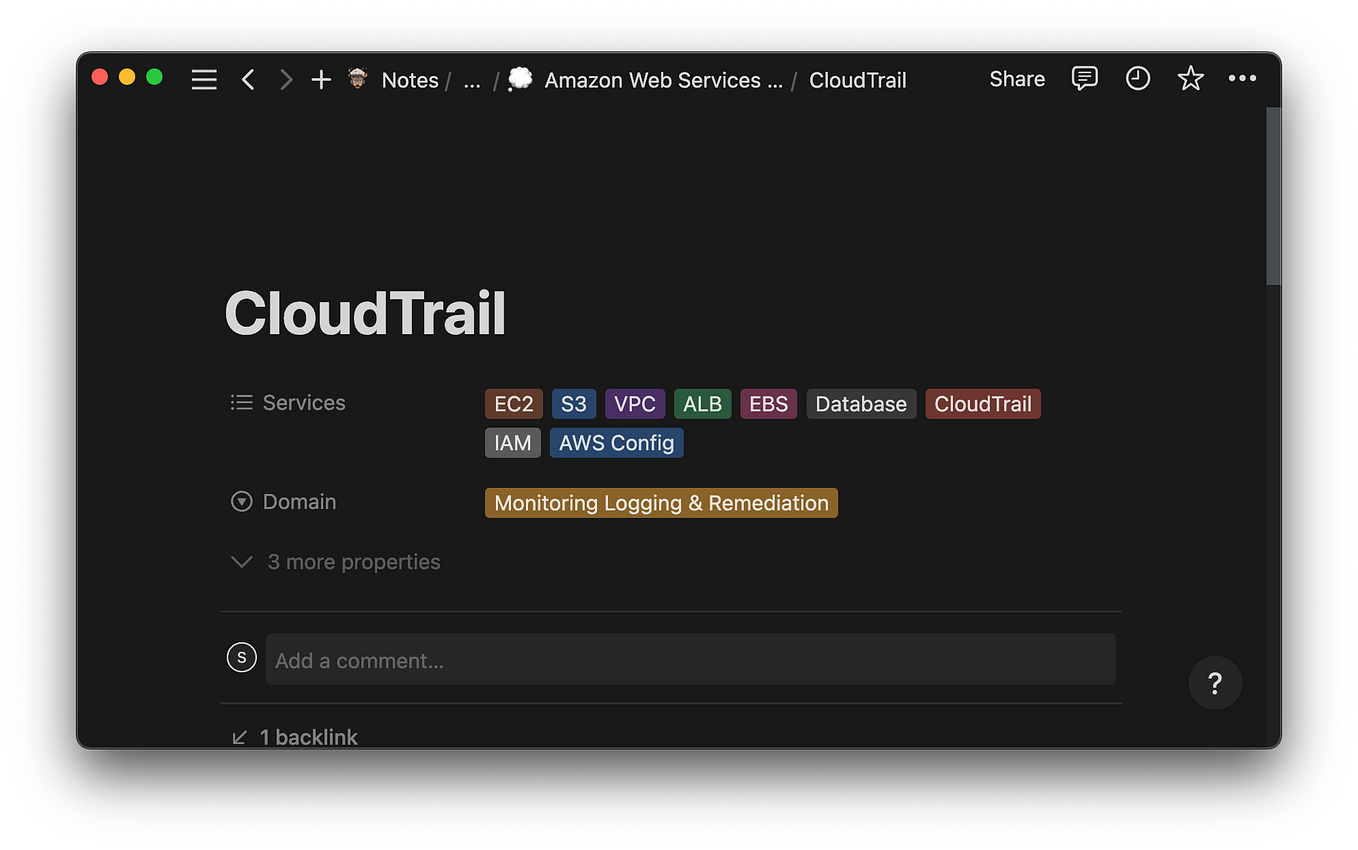1358x850 pixels.
Task: Favorite this page with the star
Action: point(1190,79)
